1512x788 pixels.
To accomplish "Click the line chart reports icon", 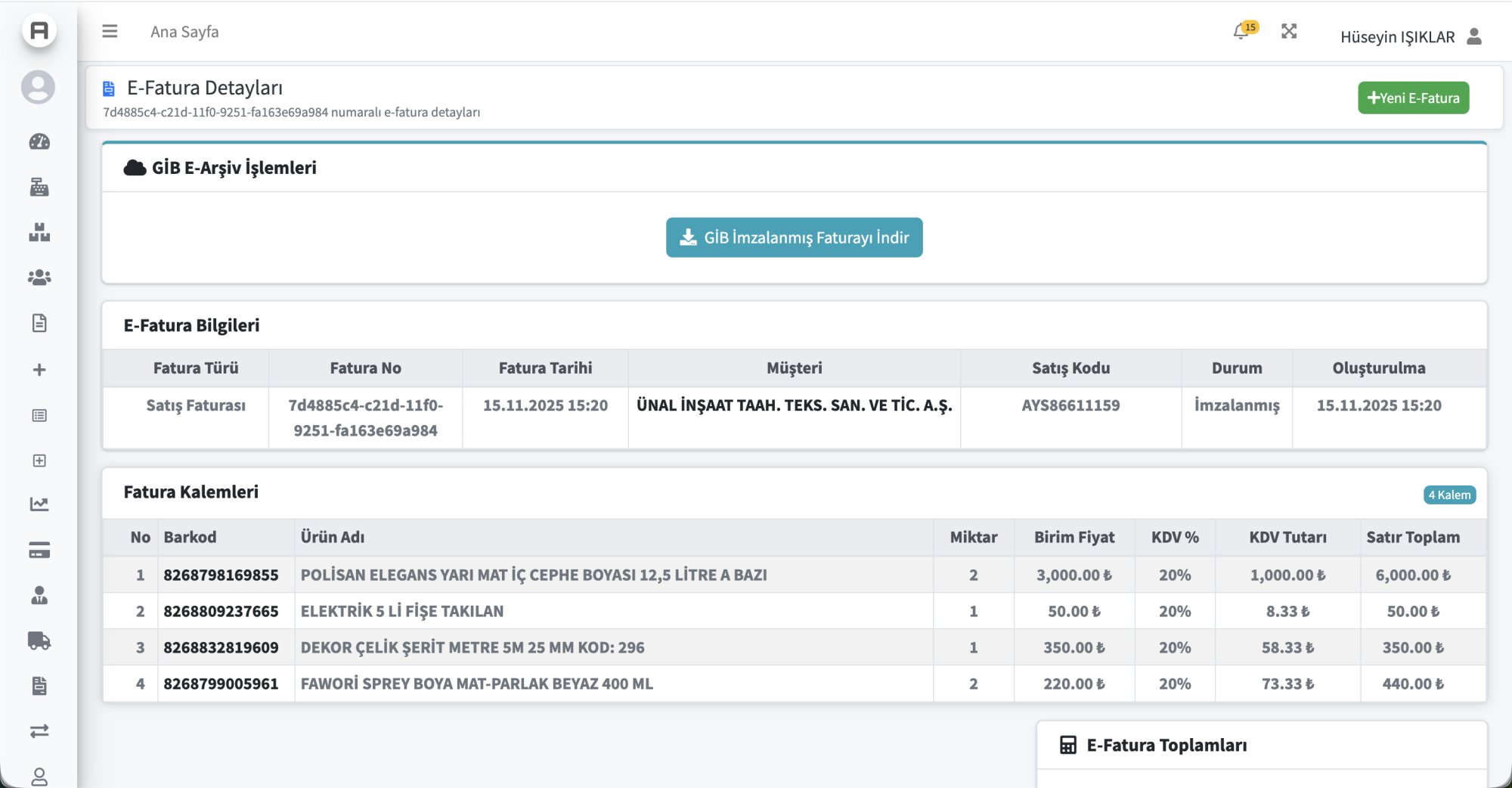I will tap(39, 504).
